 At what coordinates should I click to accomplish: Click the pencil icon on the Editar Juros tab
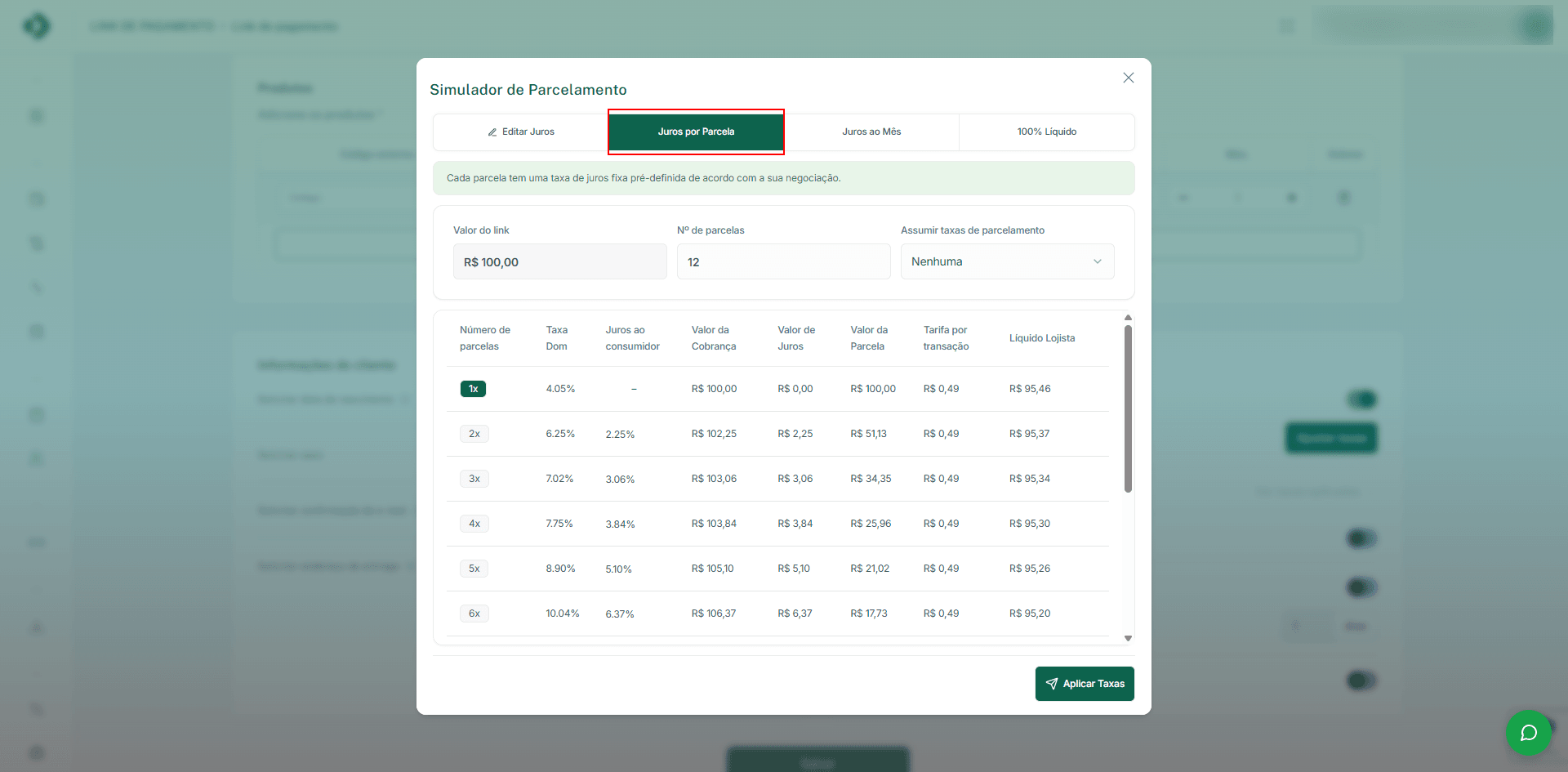coord(492,132)
